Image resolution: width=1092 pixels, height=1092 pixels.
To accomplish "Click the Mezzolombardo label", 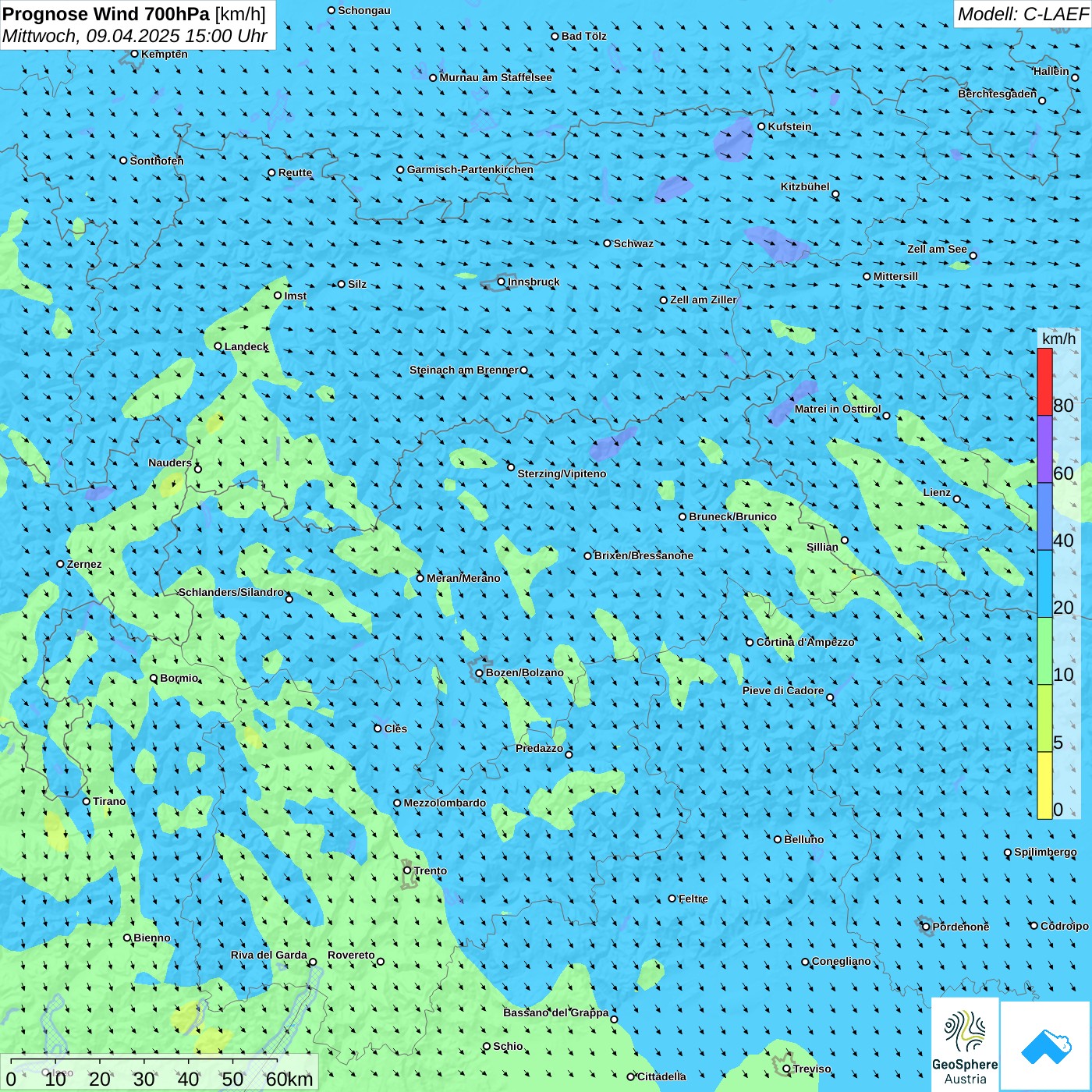I will pos(445,803).
